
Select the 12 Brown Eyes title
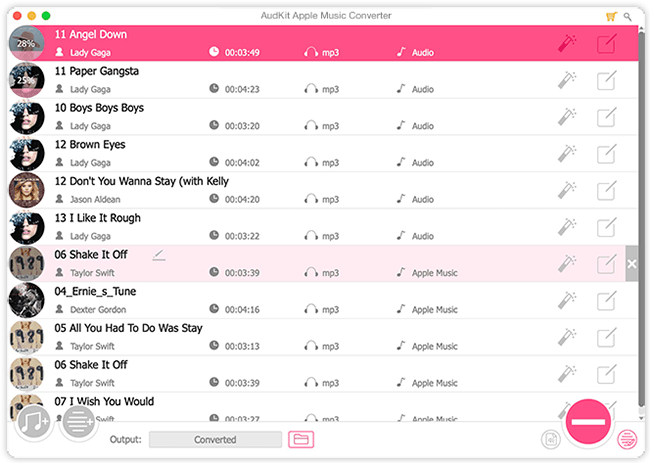click(x=90, y=145)
